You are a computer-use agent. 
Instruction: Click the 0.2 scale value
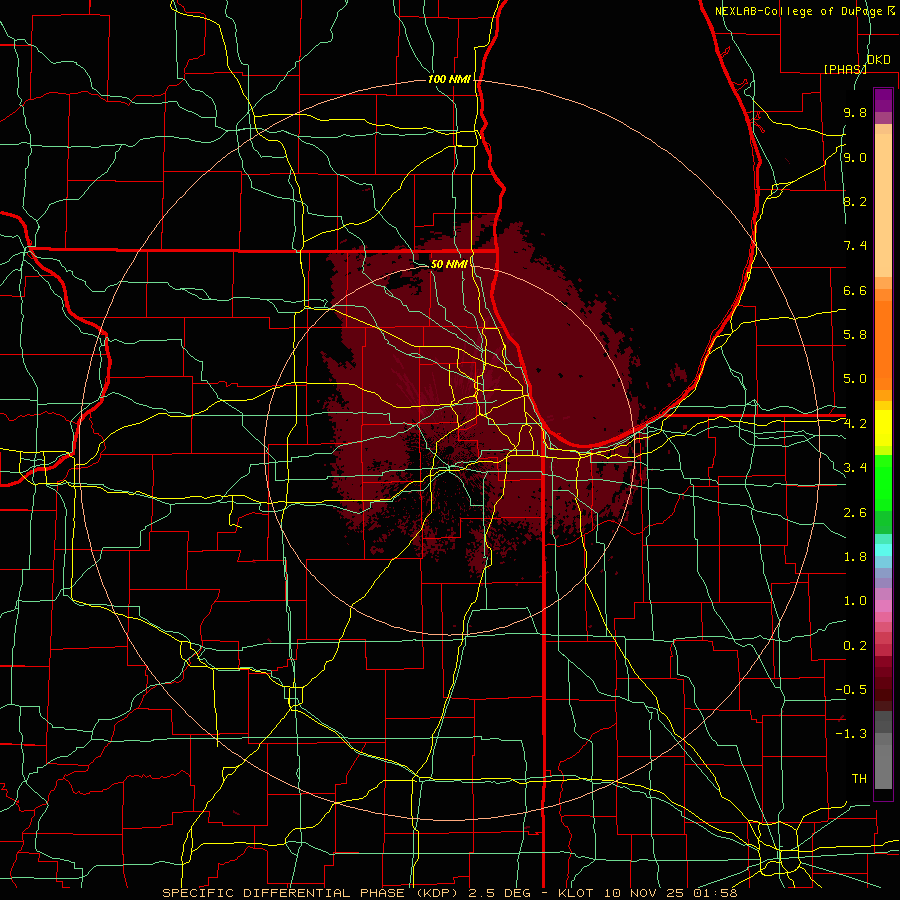855,646
